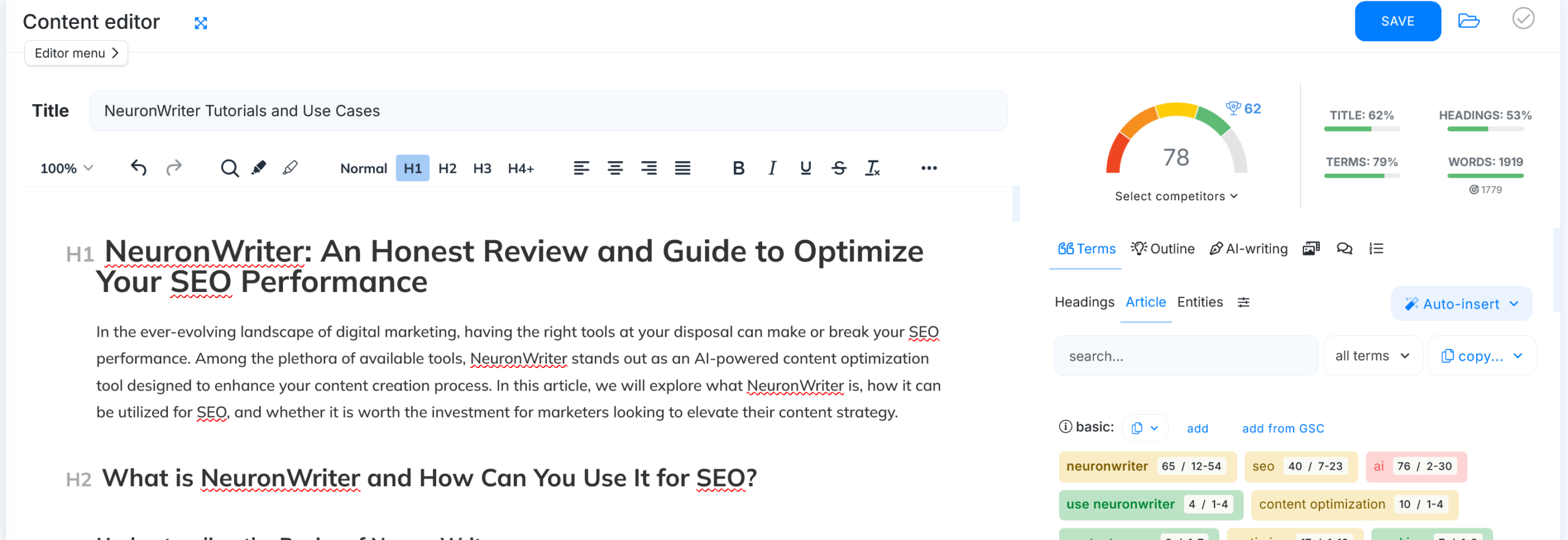Click the clear formatting icon
The image size is (1568, 540).
[872, 168]
